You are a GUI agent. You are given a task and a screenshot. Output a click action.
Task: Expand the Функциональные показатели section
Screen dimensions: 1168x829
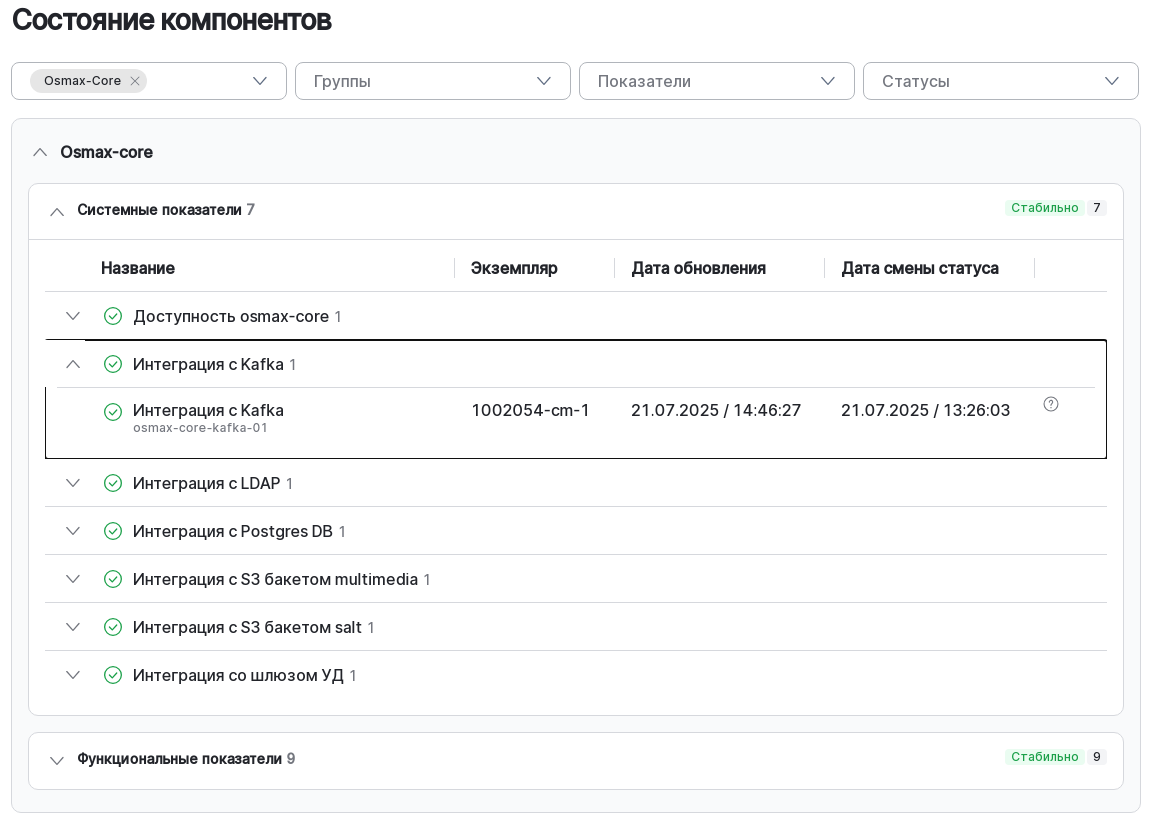tap(57, 760)
